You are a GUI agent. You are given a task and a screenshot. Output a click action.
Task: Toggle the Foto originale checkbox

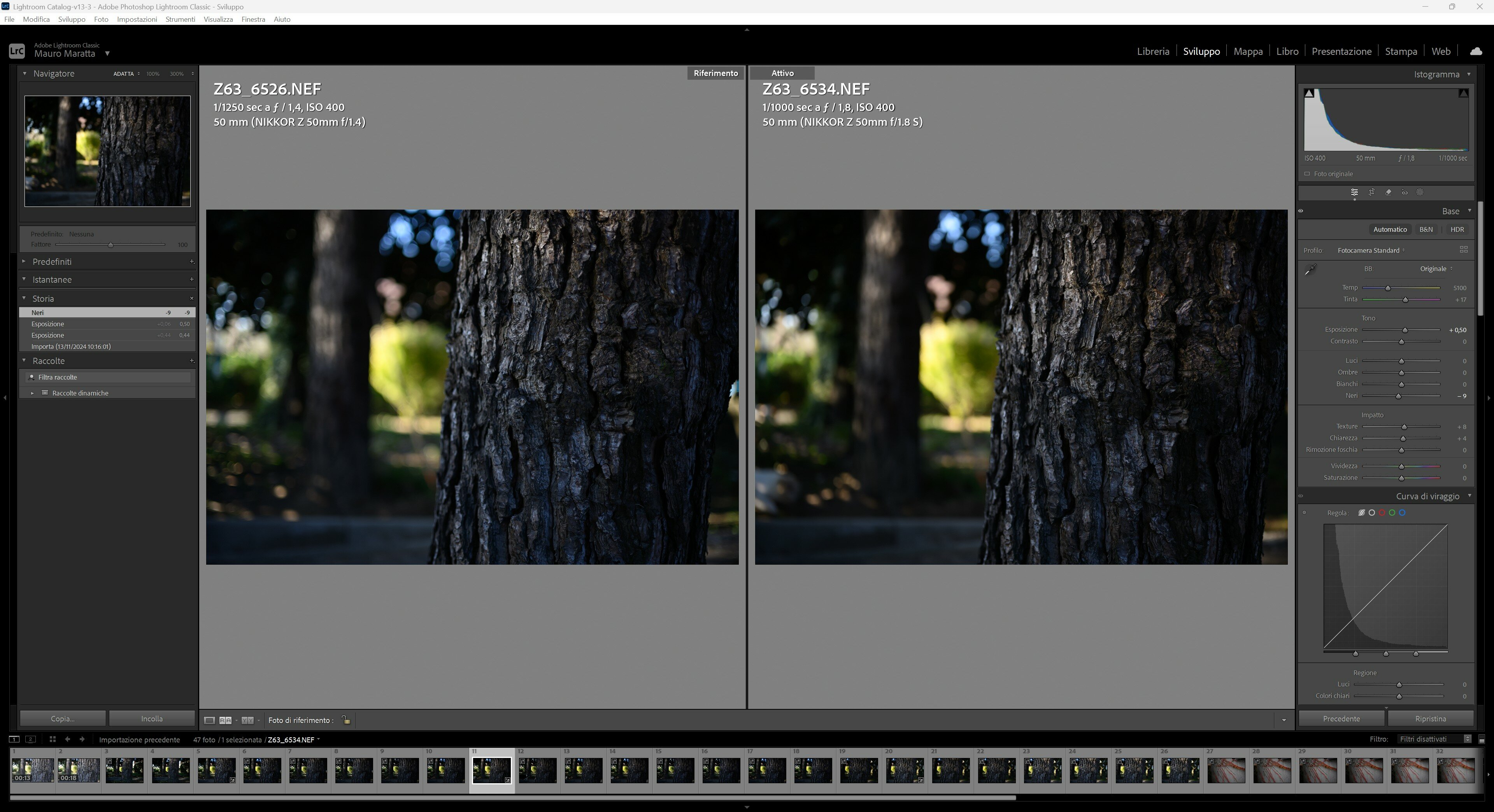(1307, 174)
